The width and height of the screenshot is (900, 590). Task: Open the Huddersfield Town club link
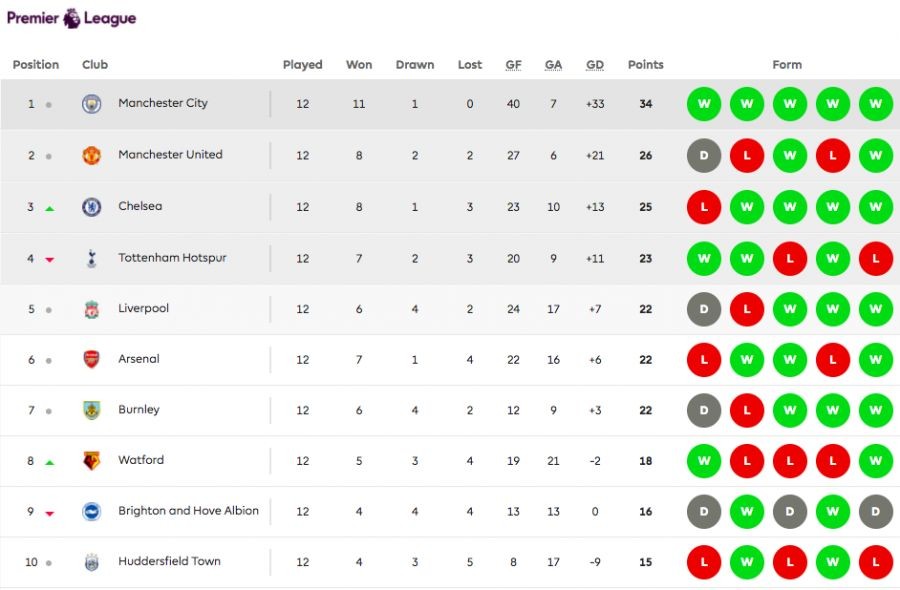169,561
